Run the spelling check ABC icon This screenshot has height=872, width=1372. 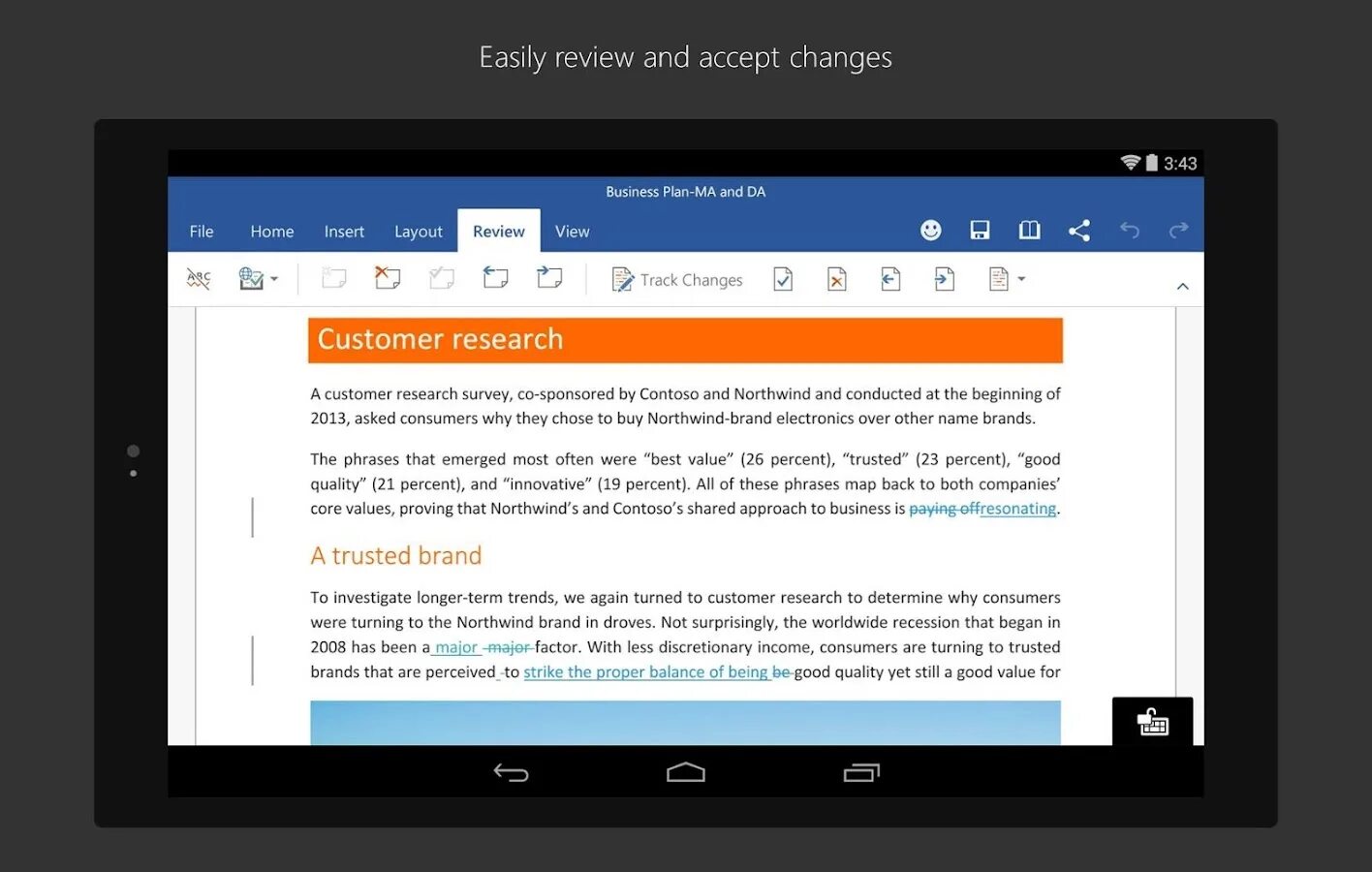click(x=199, y=279)
